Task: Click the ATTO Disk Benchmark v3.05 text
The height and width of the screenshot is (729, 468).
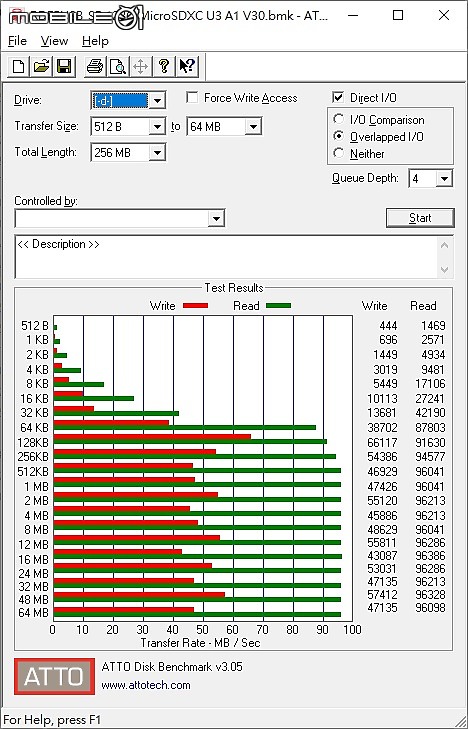Action: (172, 667)
